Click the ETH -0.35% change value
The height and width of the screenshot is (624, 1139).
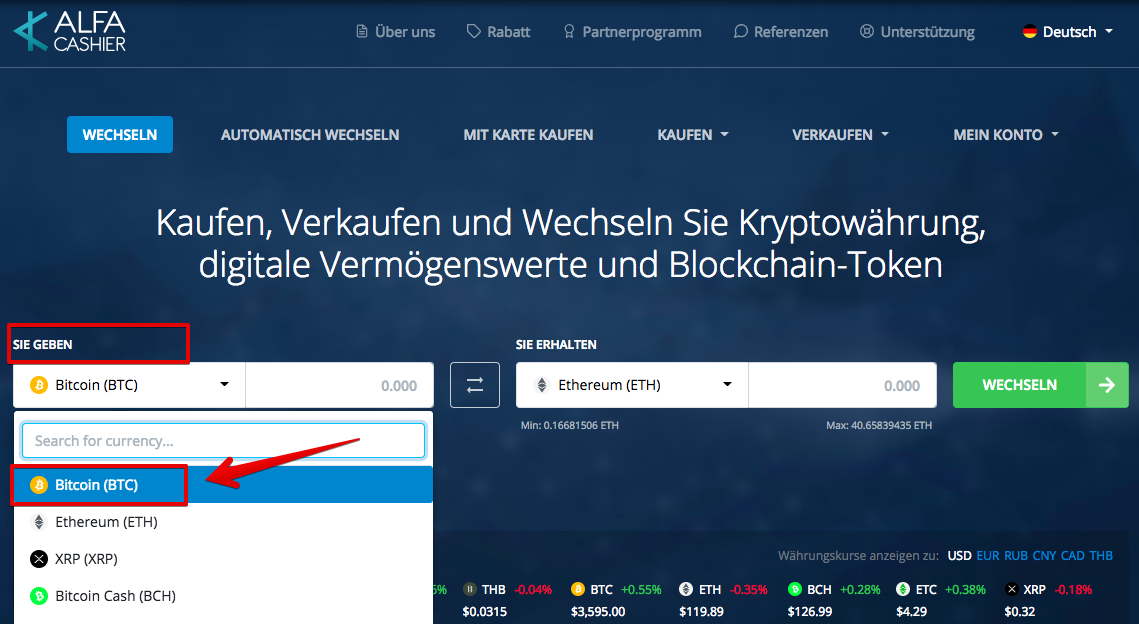(748, 589)
